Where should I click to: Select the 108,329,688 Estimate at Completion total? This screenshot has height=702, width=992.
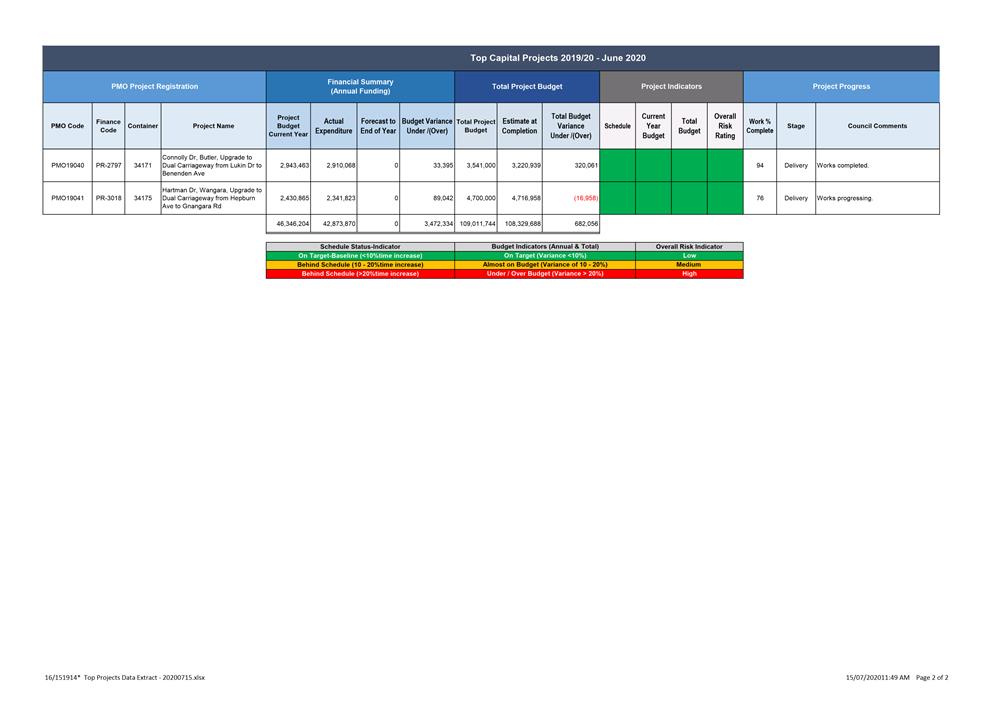(519, 224)
